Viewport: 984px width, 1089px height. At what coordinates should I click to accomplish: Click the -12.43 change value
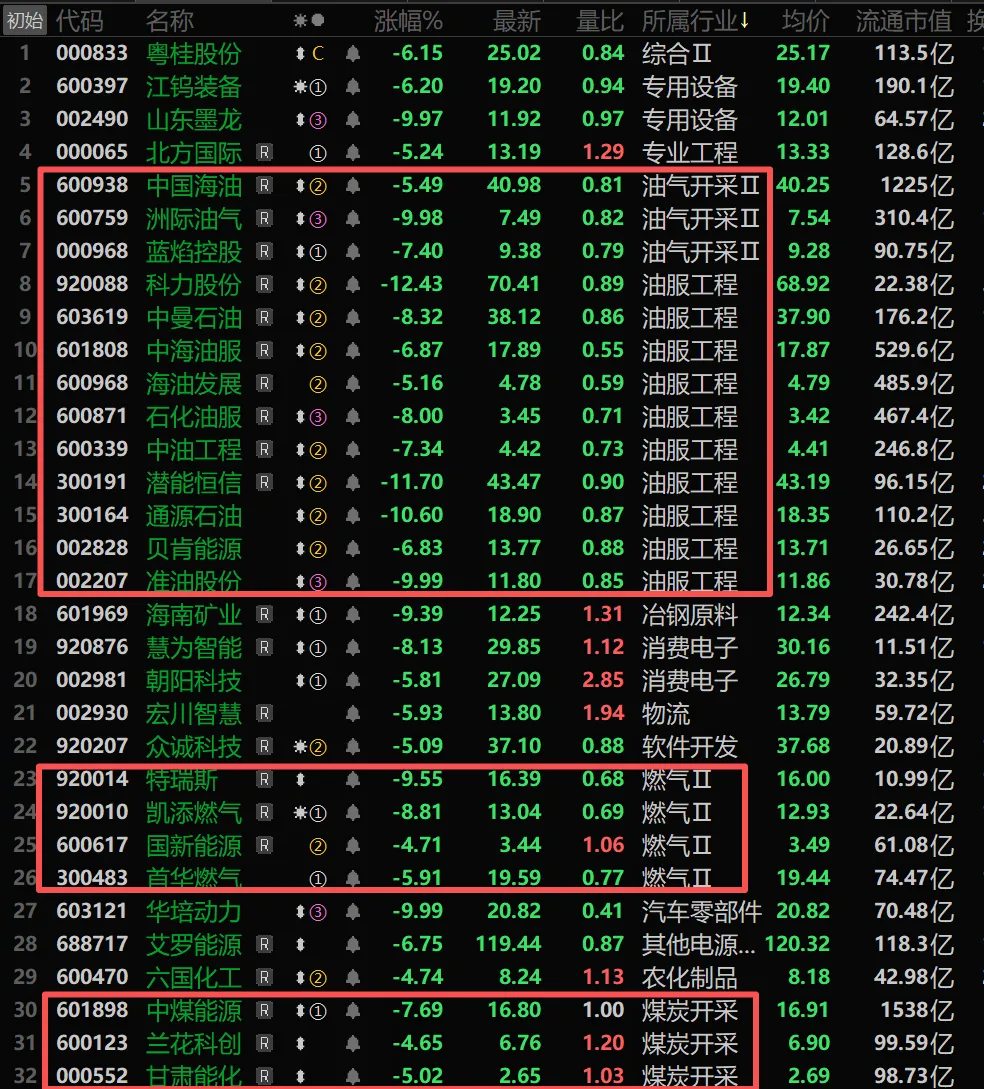412,285
